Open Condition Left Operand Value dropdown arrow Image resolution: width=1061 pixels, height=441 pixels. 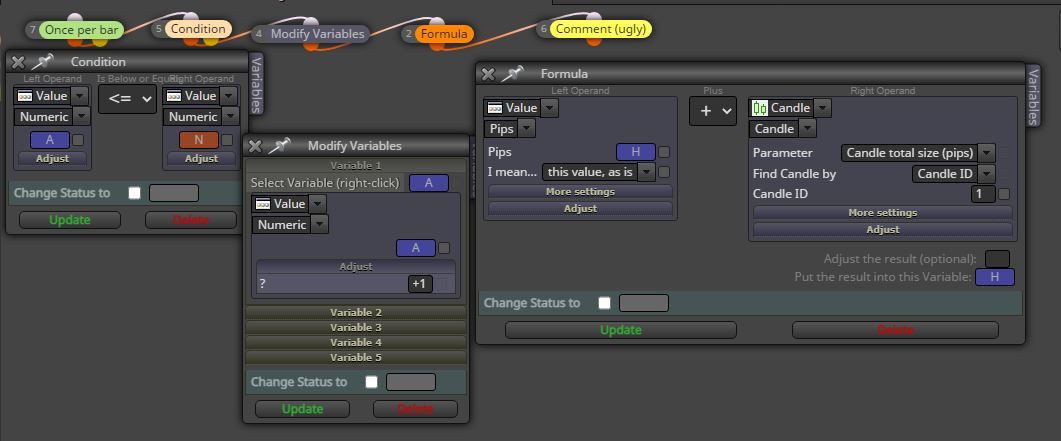[x=80, y=96]
